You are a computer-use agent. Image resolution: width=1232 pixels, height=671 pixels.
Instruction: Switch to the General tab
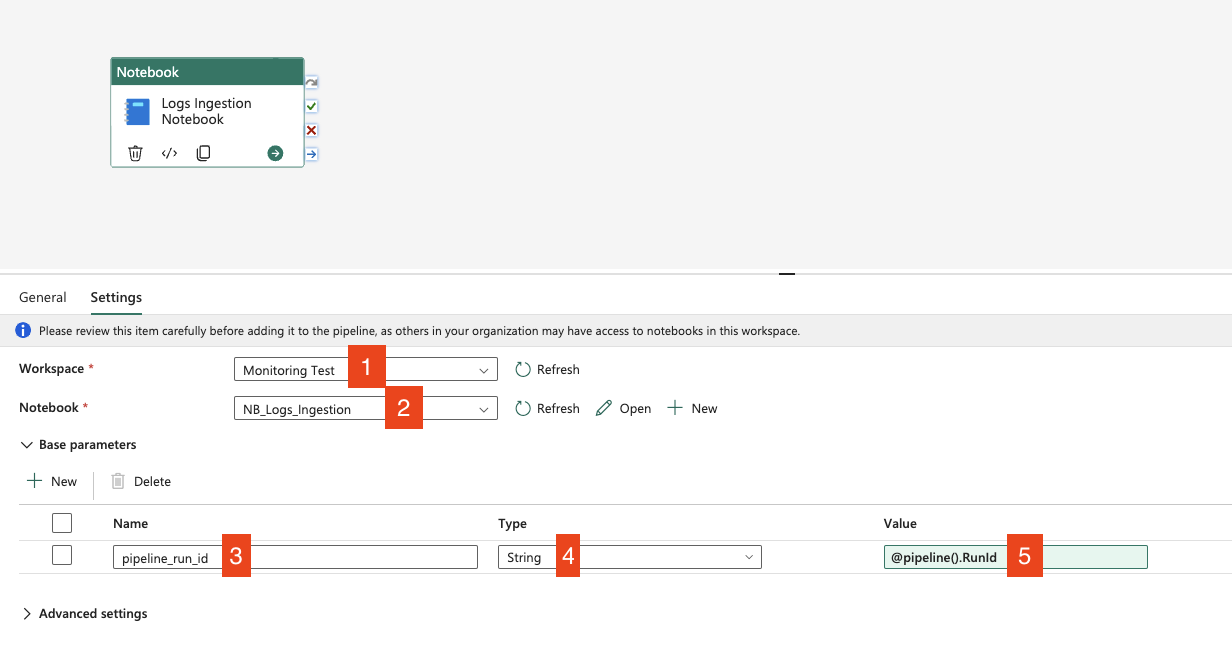pyautogui.click(x=43, y=297)
